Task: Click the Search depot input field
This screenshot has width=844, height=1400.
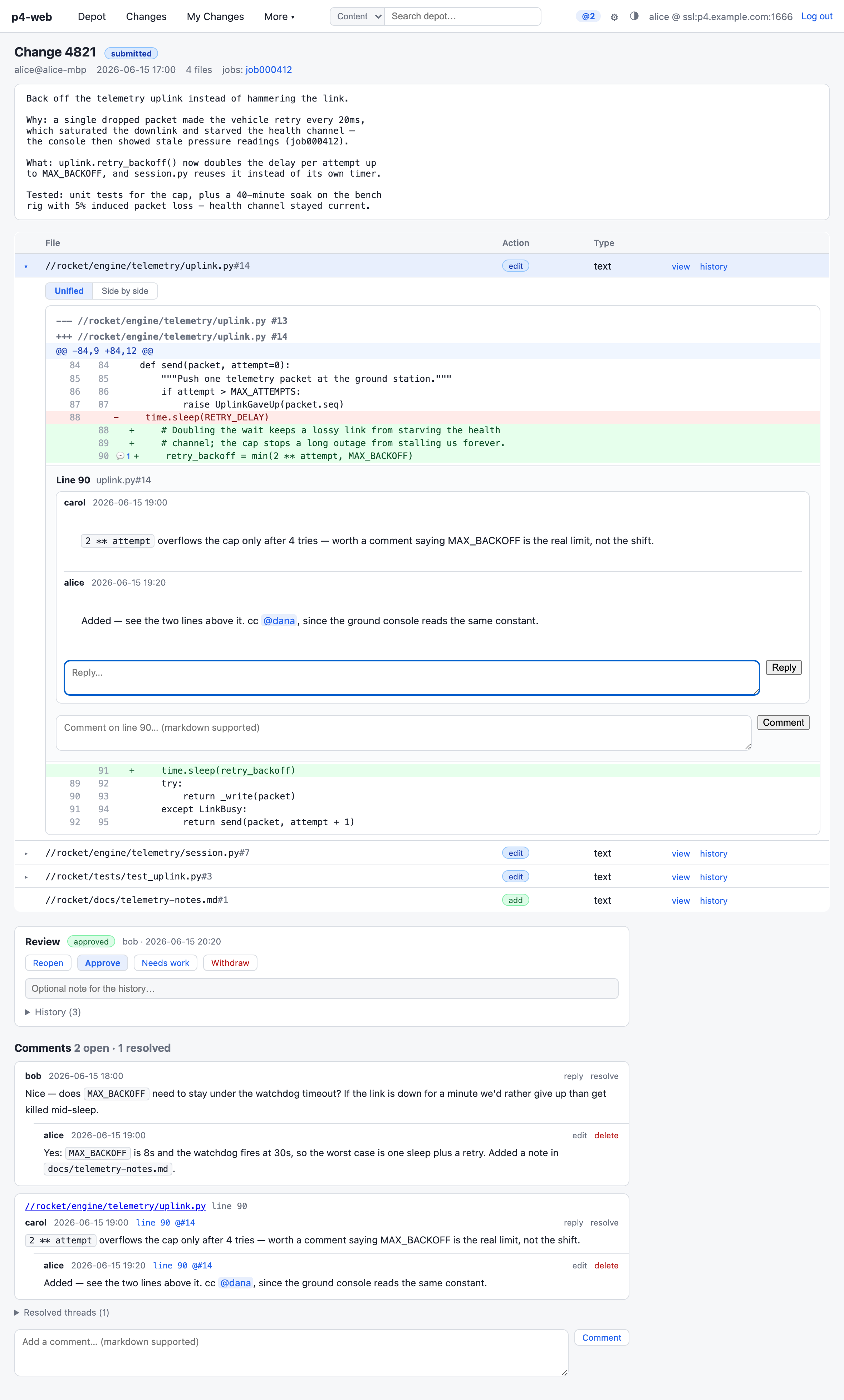Action: point(463,16)
